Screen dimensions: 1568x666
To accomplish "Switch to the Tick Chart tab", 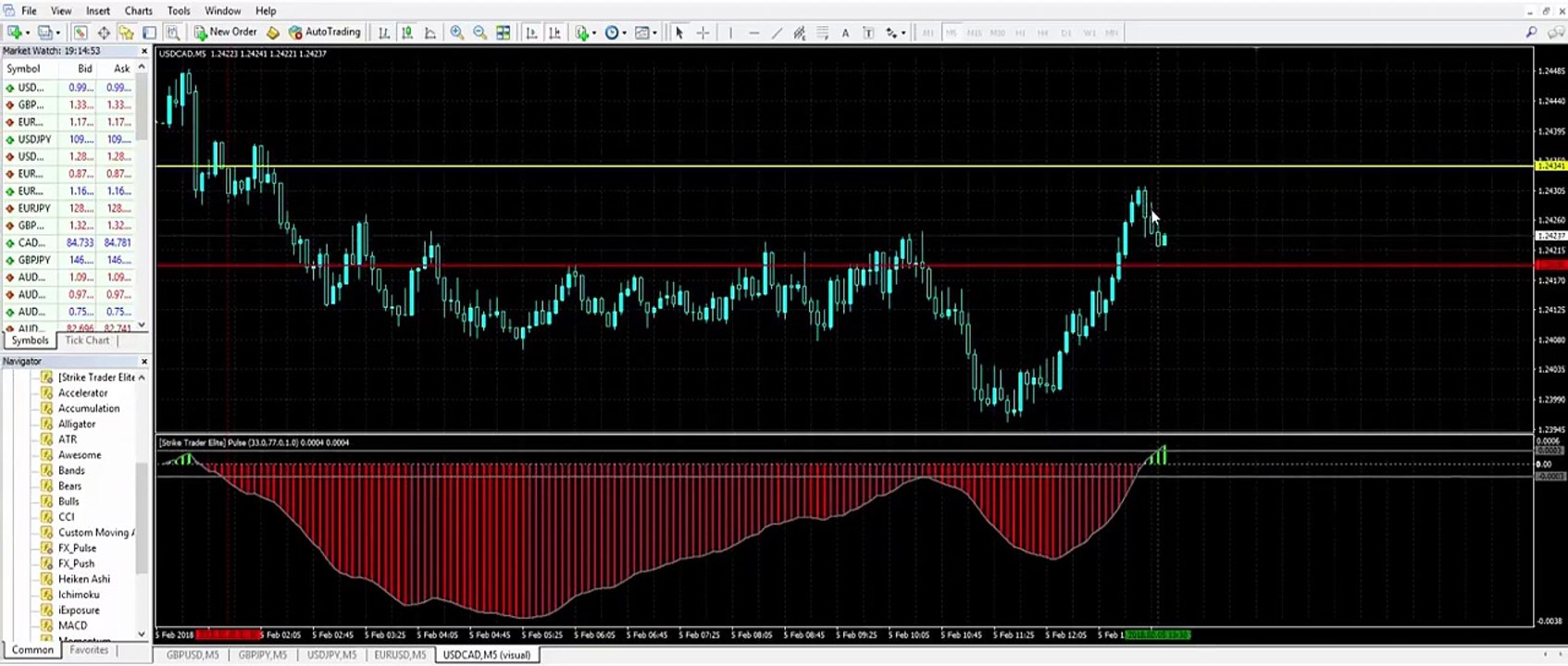I will (x=87, y=340).
